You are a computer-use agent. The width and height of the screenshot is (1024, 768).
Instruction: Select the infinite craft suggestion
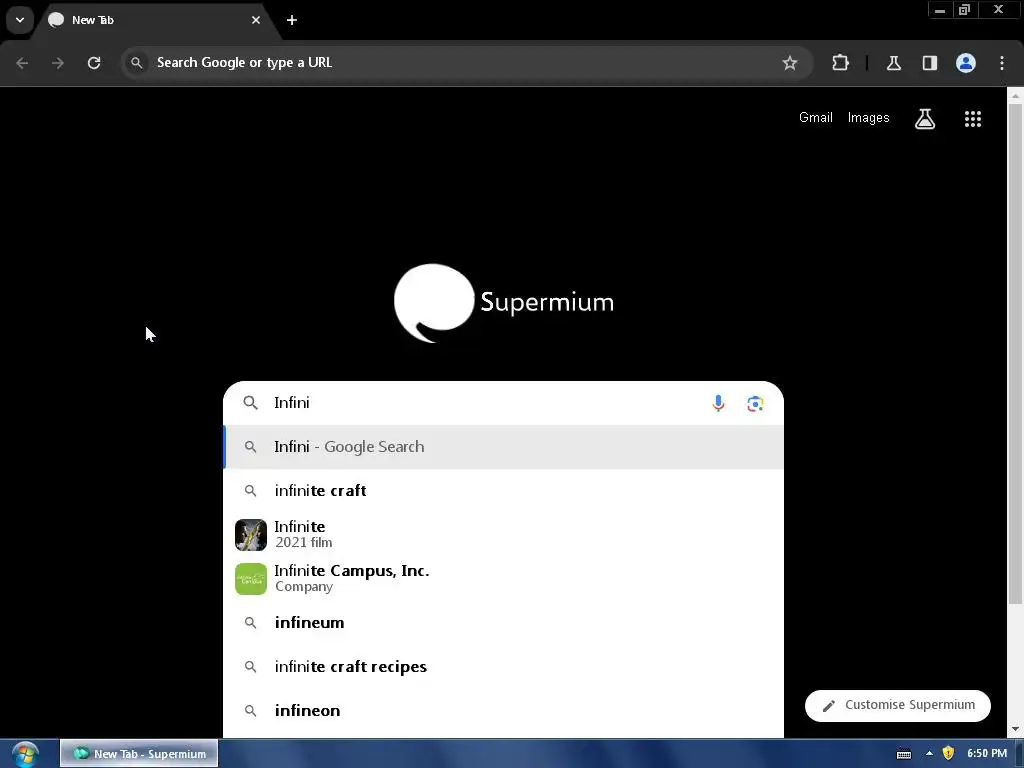tap(504, 490)
